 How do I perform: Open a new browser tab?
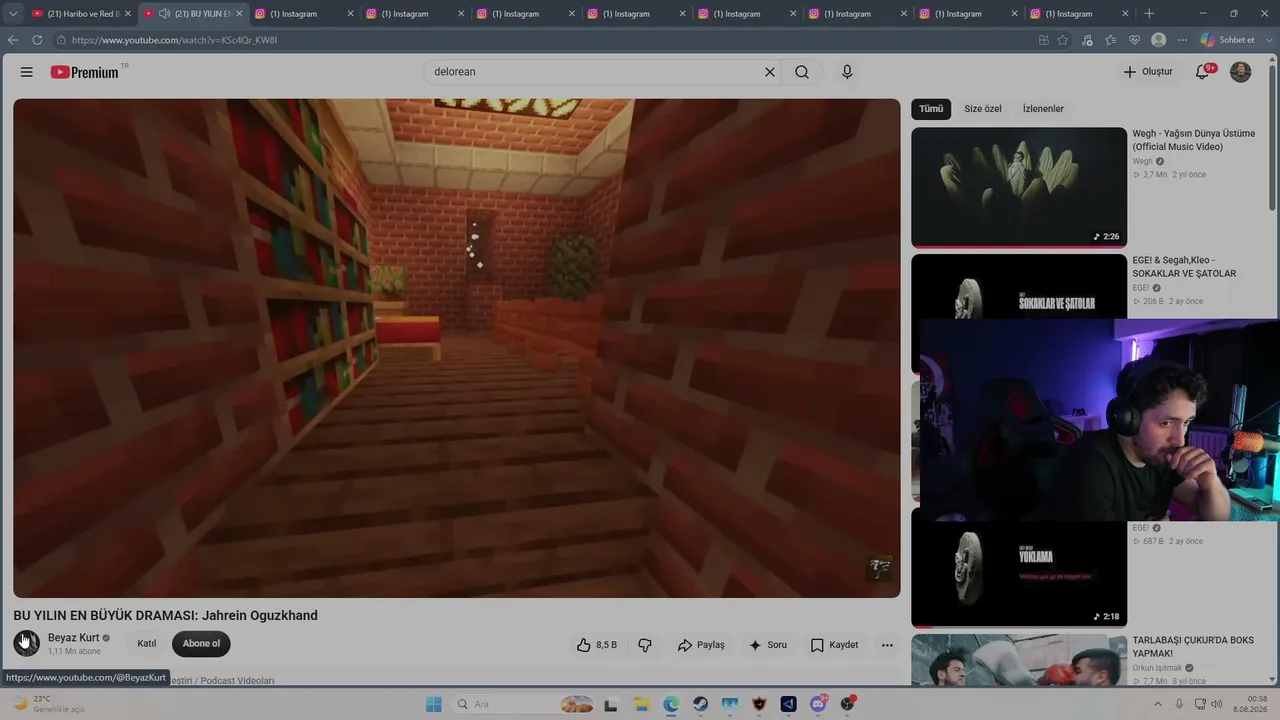point(1149,14)
